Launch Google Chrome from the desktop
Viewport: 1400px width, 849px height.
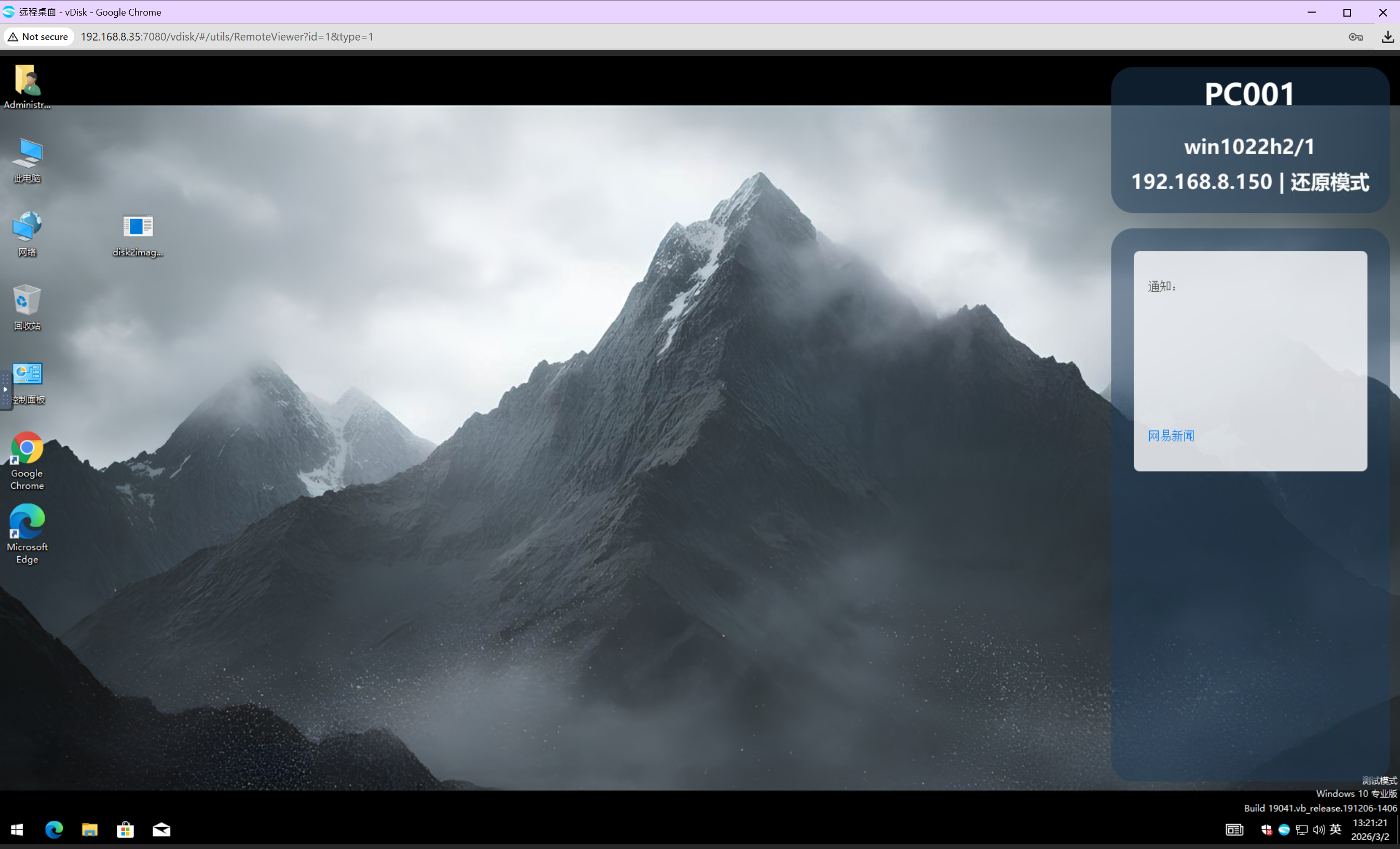point(26,448)
